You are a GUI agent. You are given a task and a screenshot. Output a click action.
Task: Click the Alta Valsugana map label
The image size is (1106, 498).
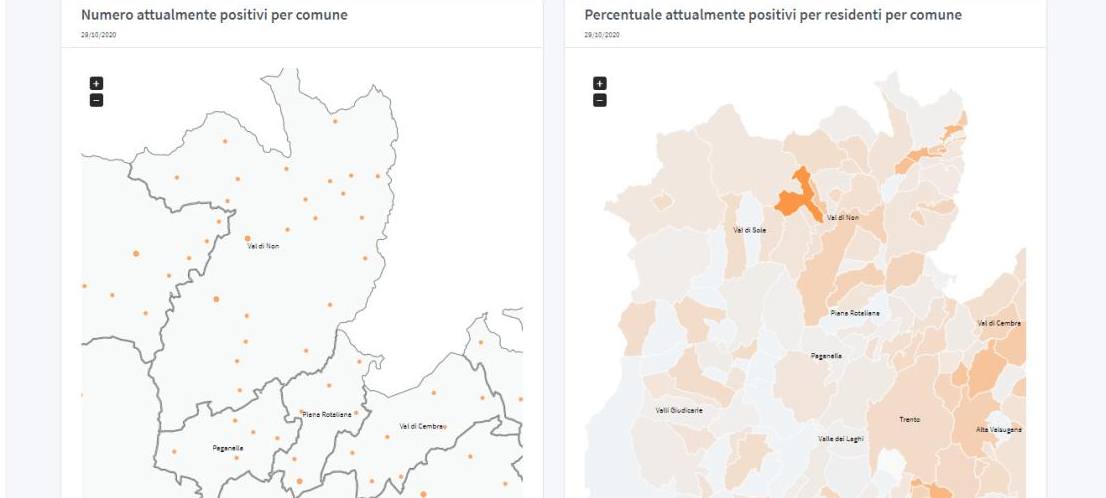(x=998, y=430)
